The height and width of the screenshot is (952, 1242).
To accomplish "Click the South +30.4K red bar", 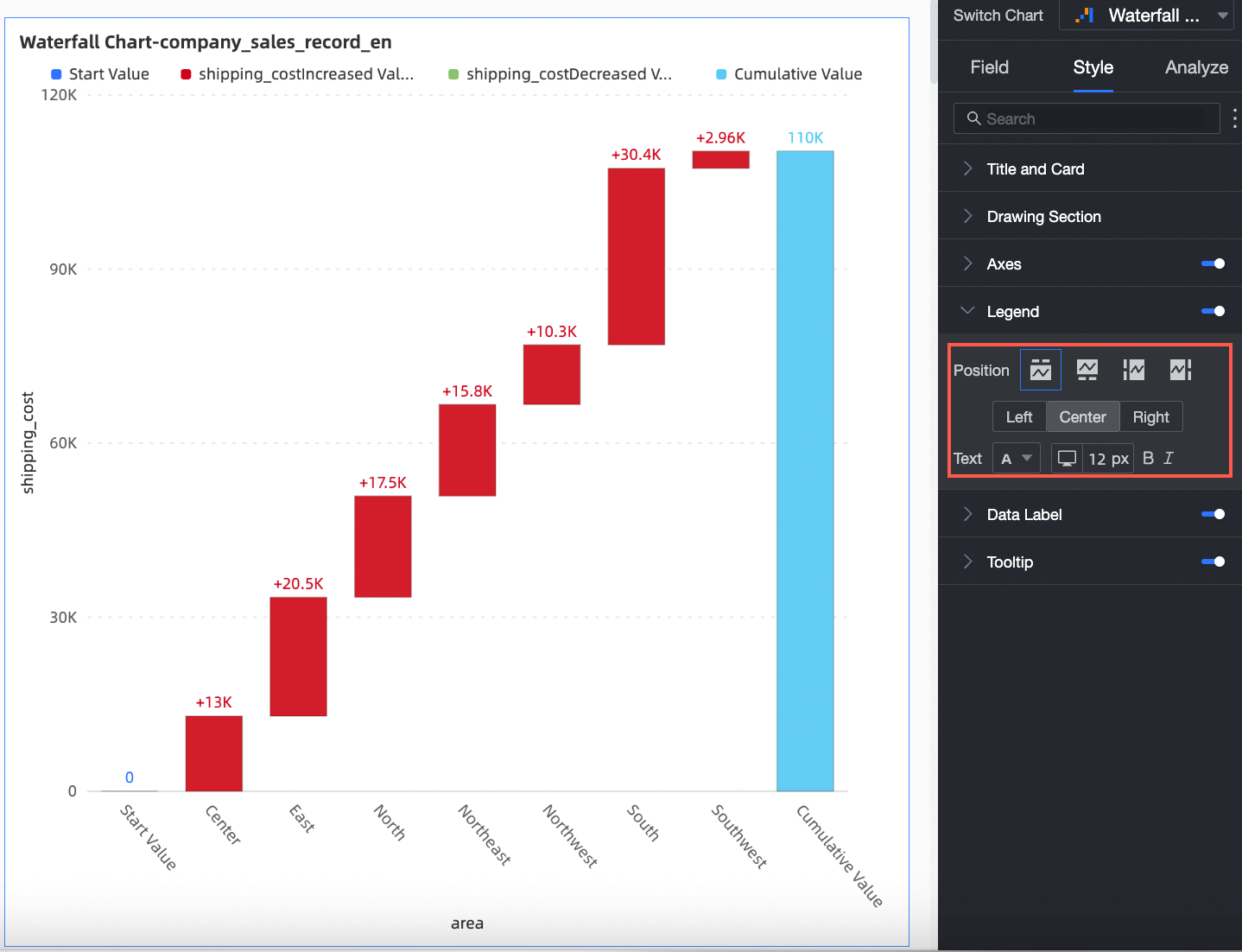I will tap(636, 257).
